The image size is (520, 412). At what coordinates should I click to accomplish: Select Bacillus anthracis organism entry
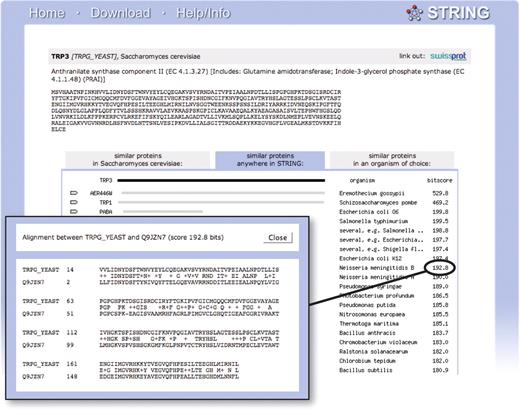(x=367, y=333)
